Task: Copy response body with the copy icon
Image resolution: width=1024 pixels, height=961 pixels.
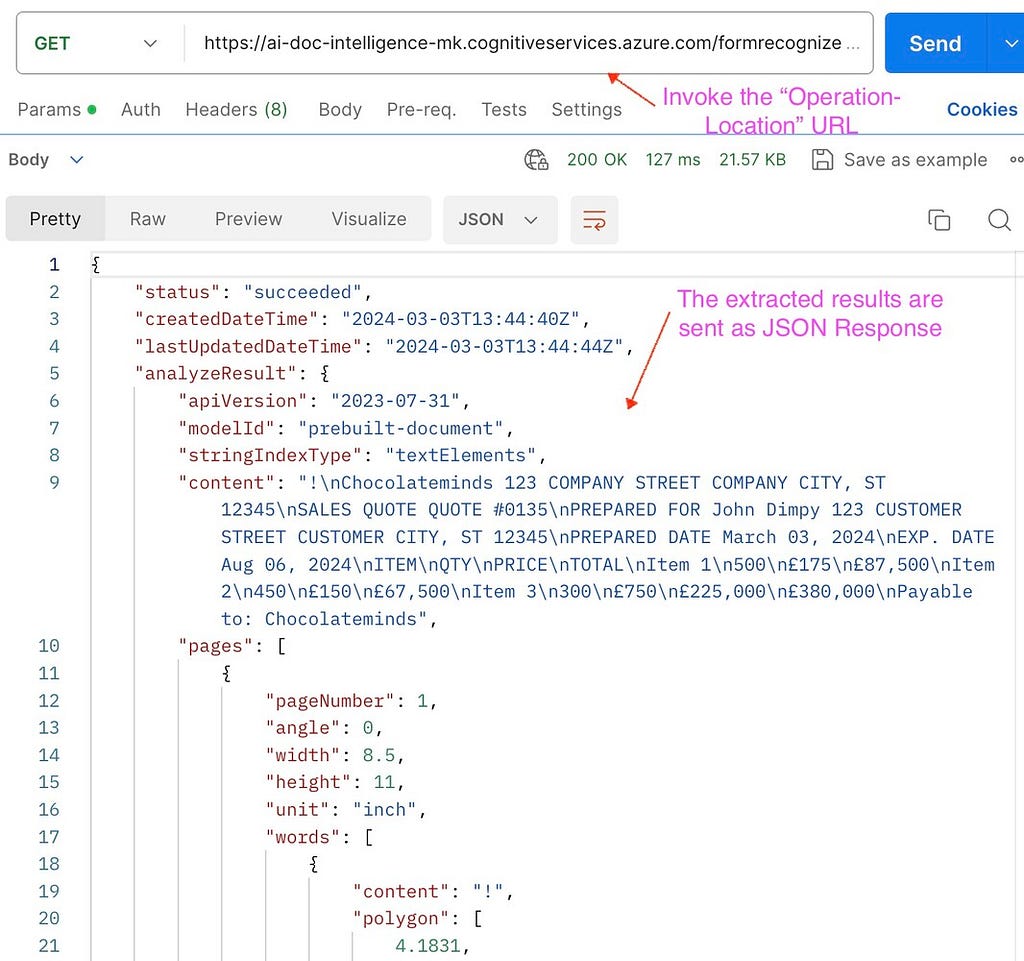Action: point(938,219)
